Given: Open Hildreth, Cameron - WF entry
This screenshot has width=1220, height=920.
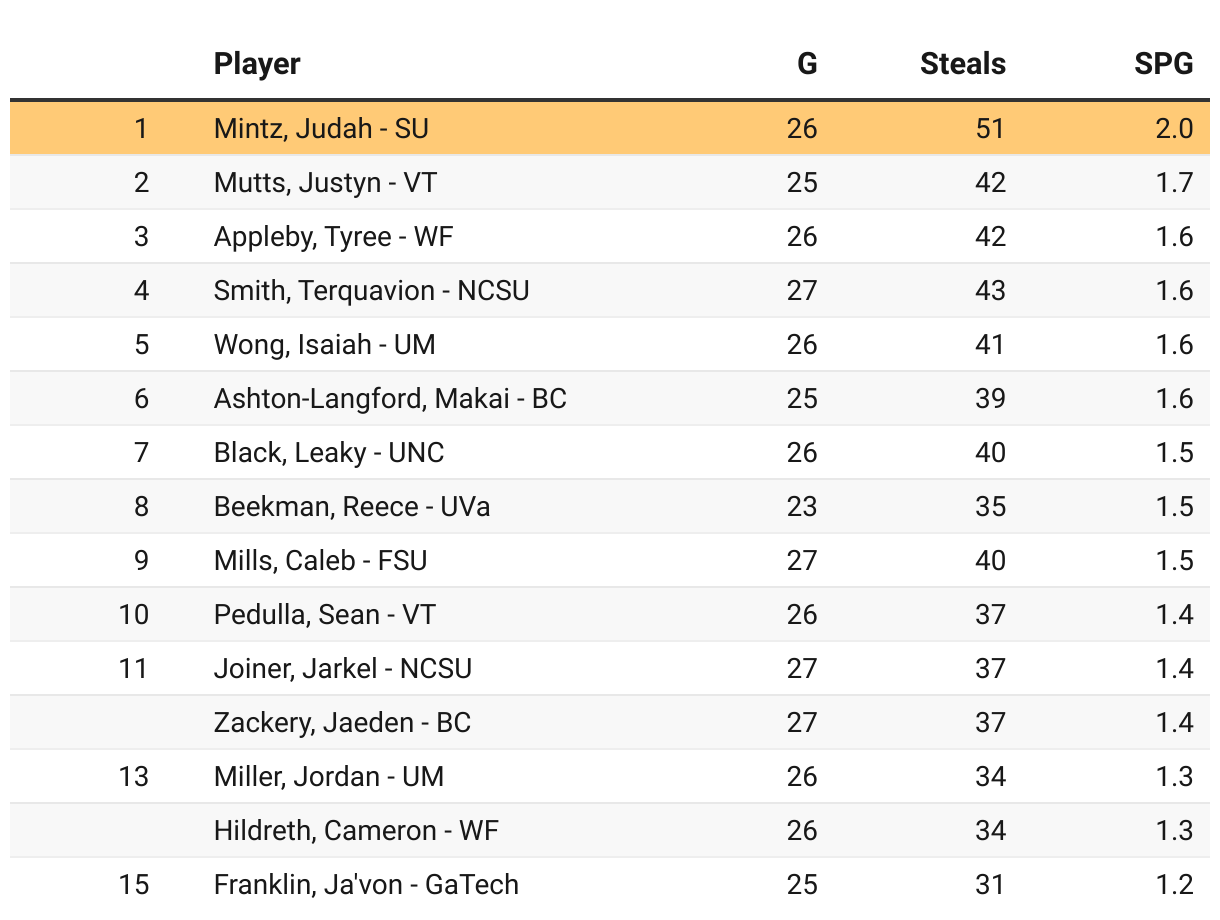Looking at the screenshot, I should point(356,830).
